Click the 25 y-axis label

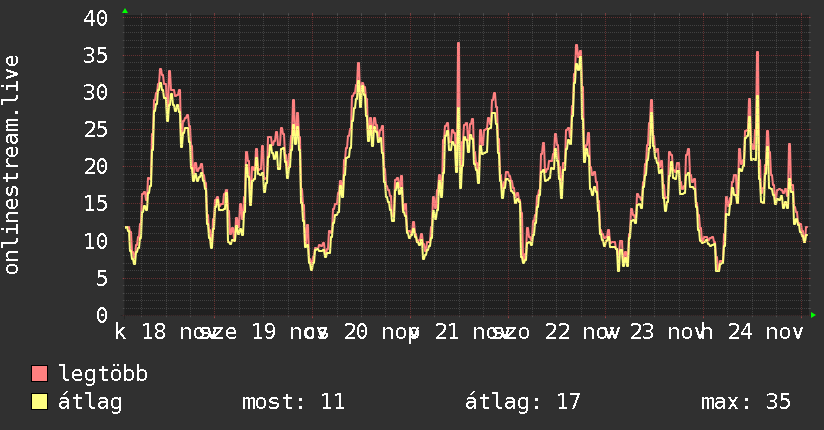click(96, 130)
